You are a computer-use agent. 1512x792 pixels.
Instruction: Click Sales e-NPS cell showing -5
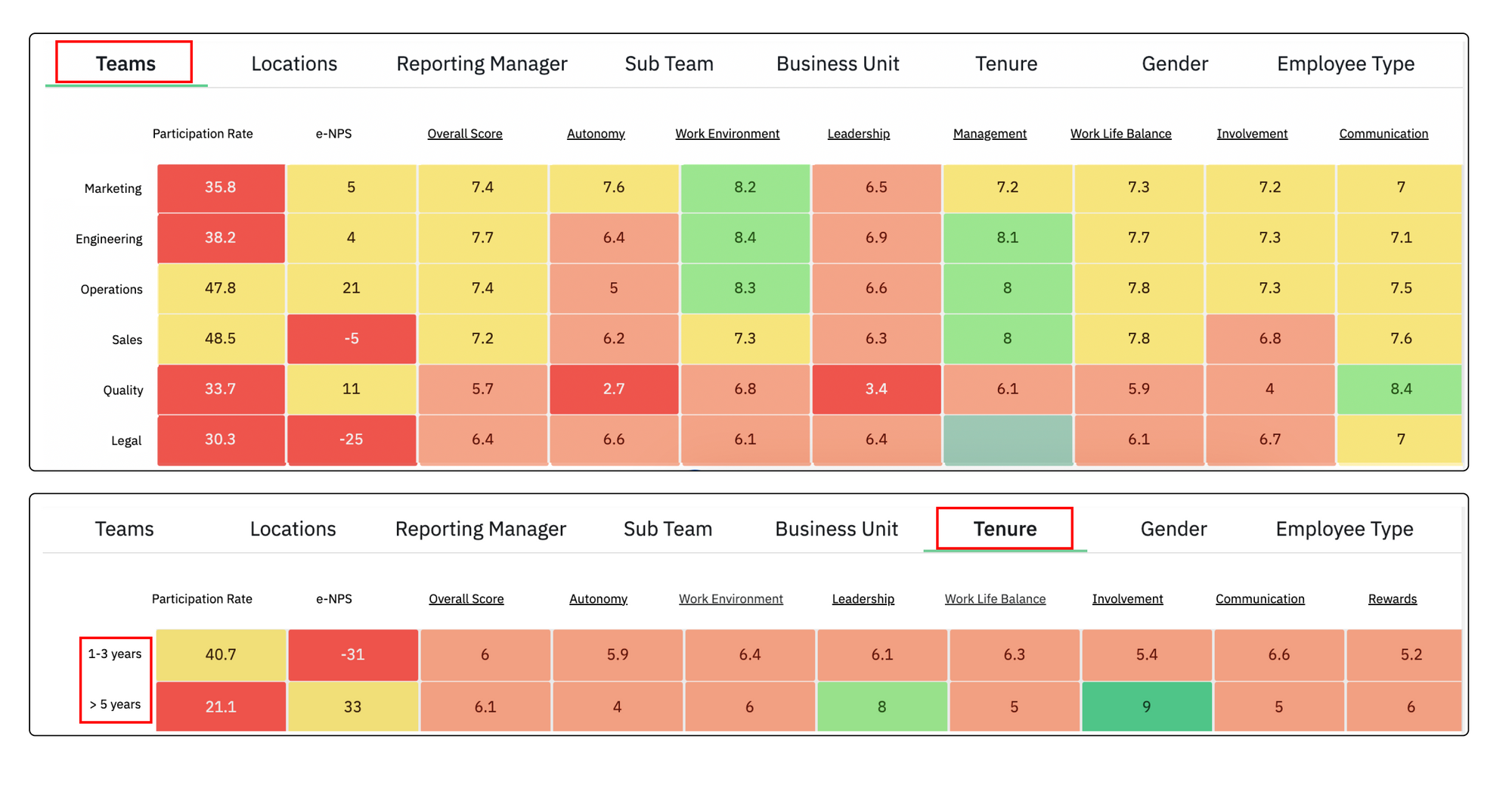coord(352,339)
